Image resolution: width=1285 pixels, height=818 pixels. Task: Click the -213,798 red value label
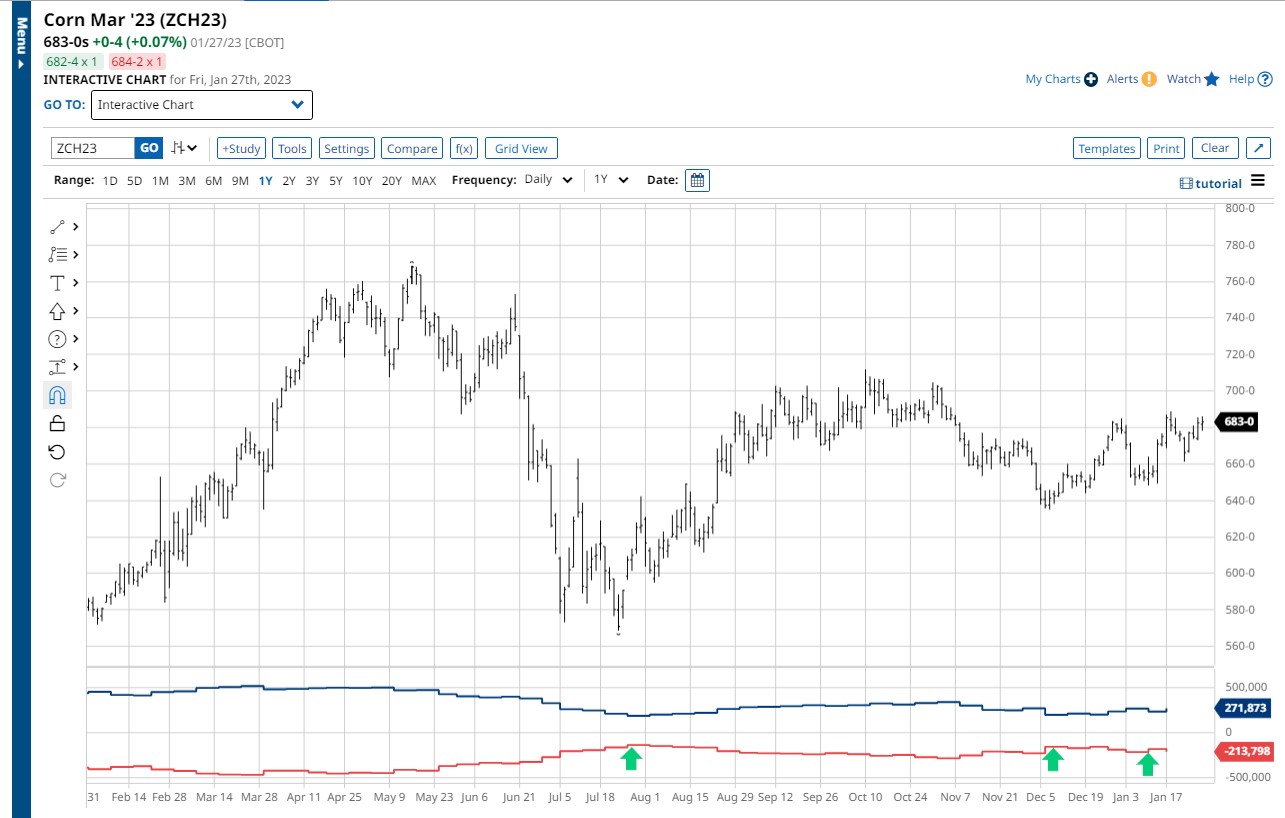pos(1244,751)
